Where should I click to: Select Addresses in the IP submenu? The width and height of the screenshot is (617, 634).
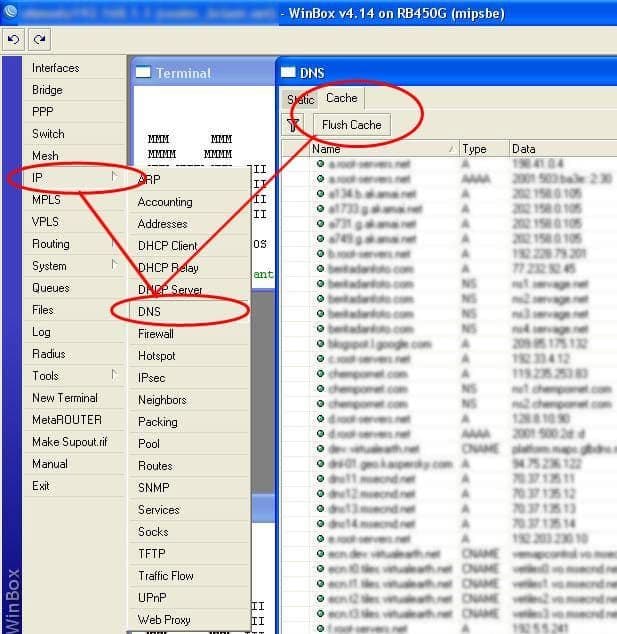pos(189,224)
